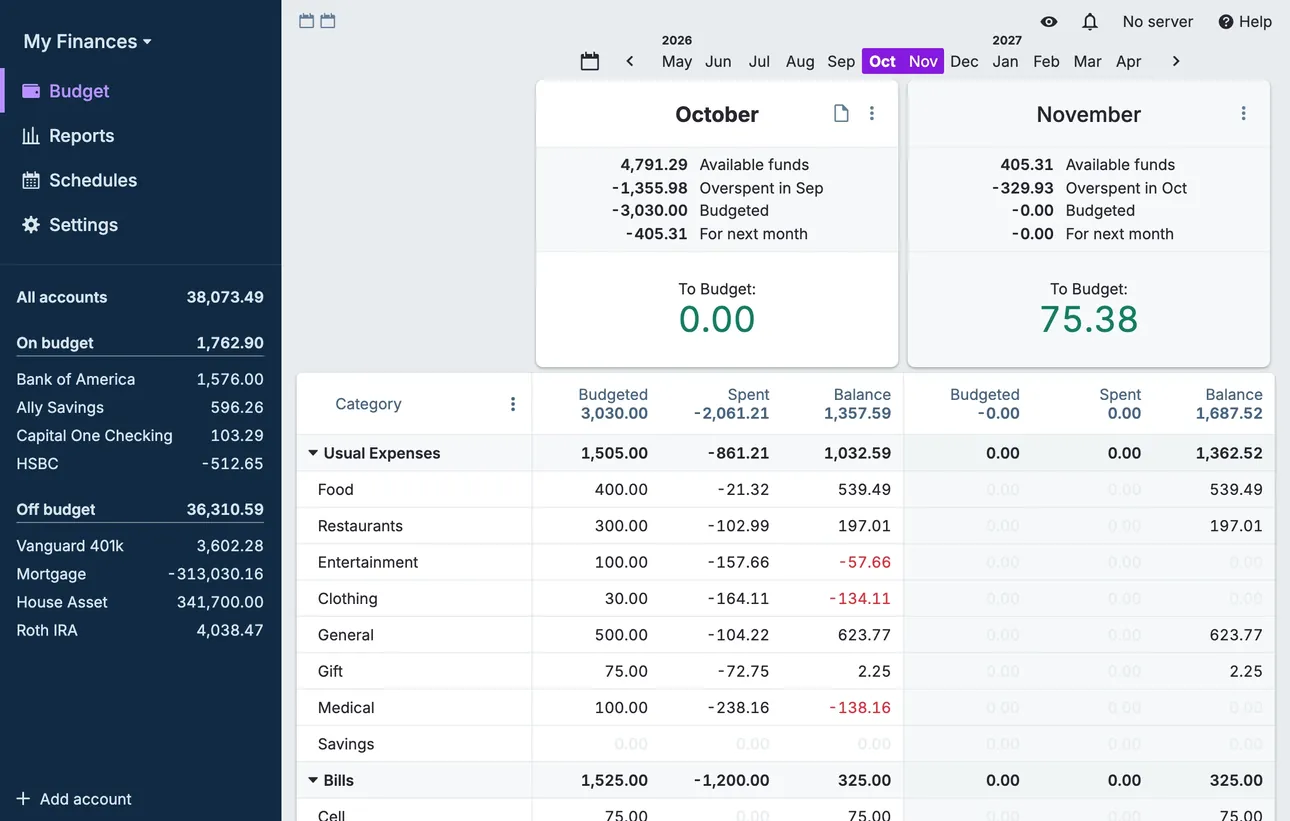Click Bills October spent total -1,200.00
1290x821 pixels.
pos(730,780)
